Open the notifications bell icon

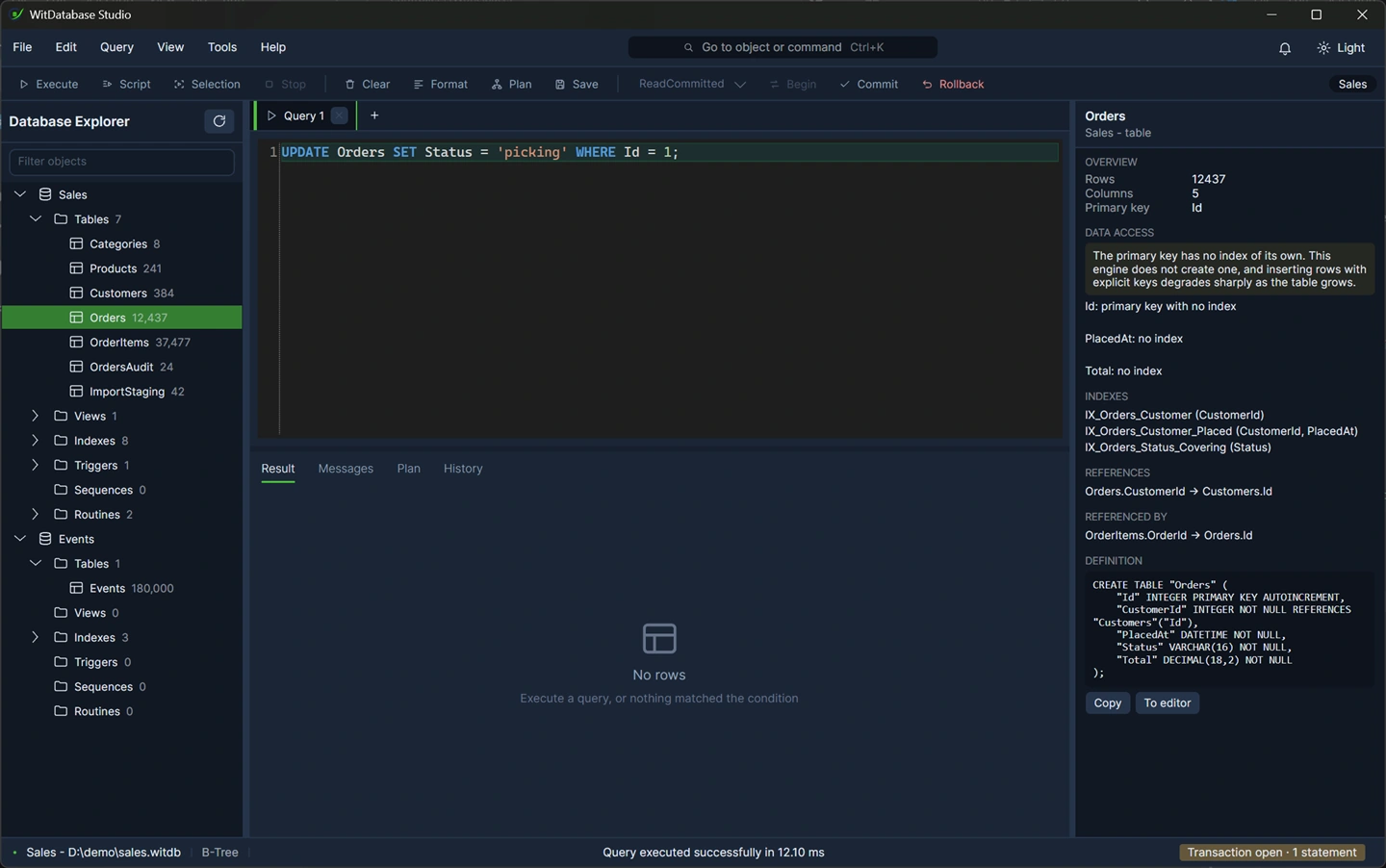(1284, 47)
